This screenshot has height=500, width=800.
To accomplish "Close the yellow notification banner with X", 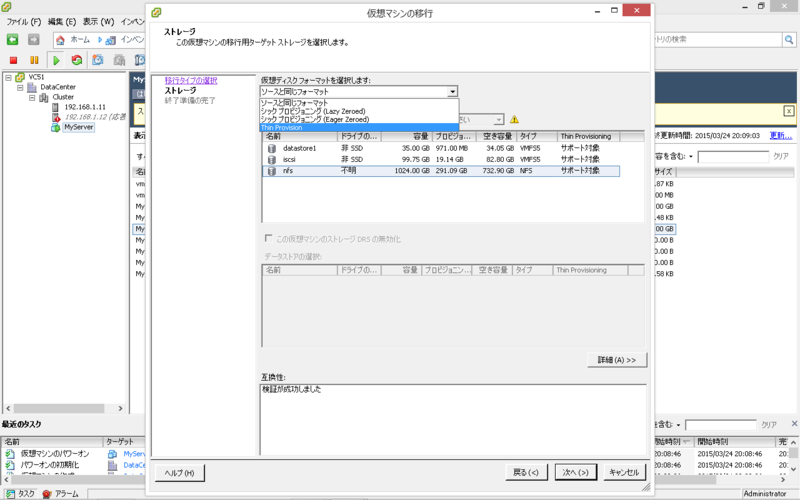I will [789, 111].
